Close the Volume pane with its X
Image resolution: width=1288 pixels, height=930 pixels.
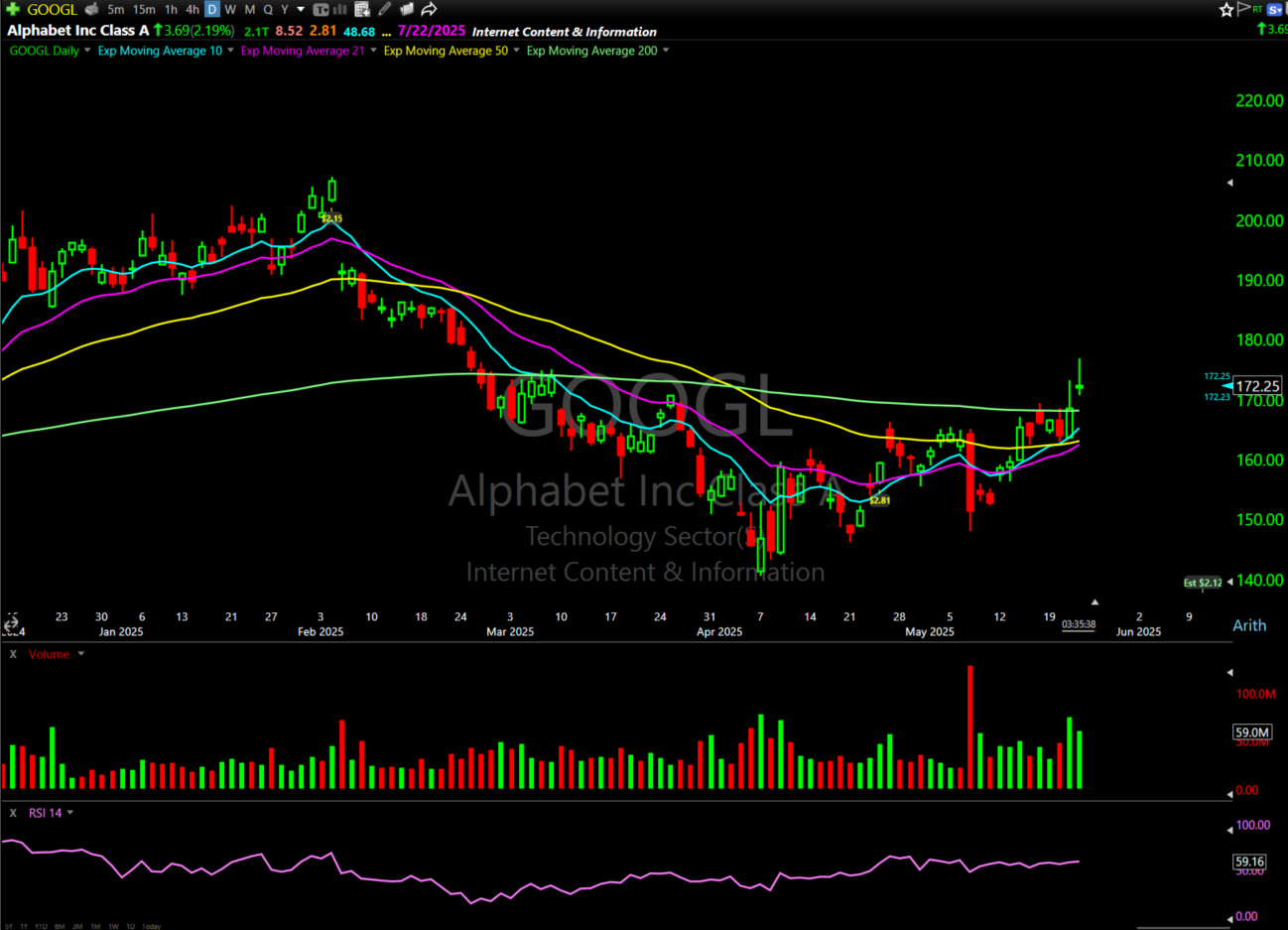click(13, 654)
